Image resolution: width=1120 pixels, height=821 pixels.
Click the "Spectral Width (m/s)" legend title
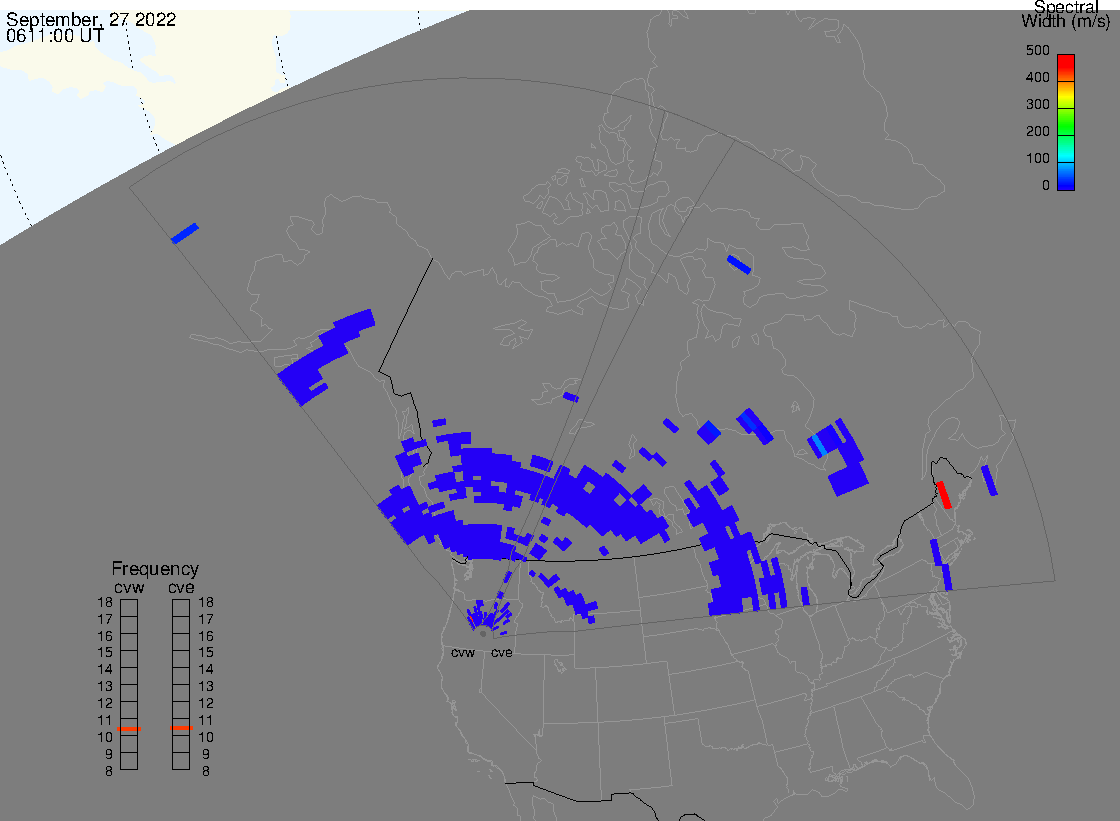tap(1066, 14)
